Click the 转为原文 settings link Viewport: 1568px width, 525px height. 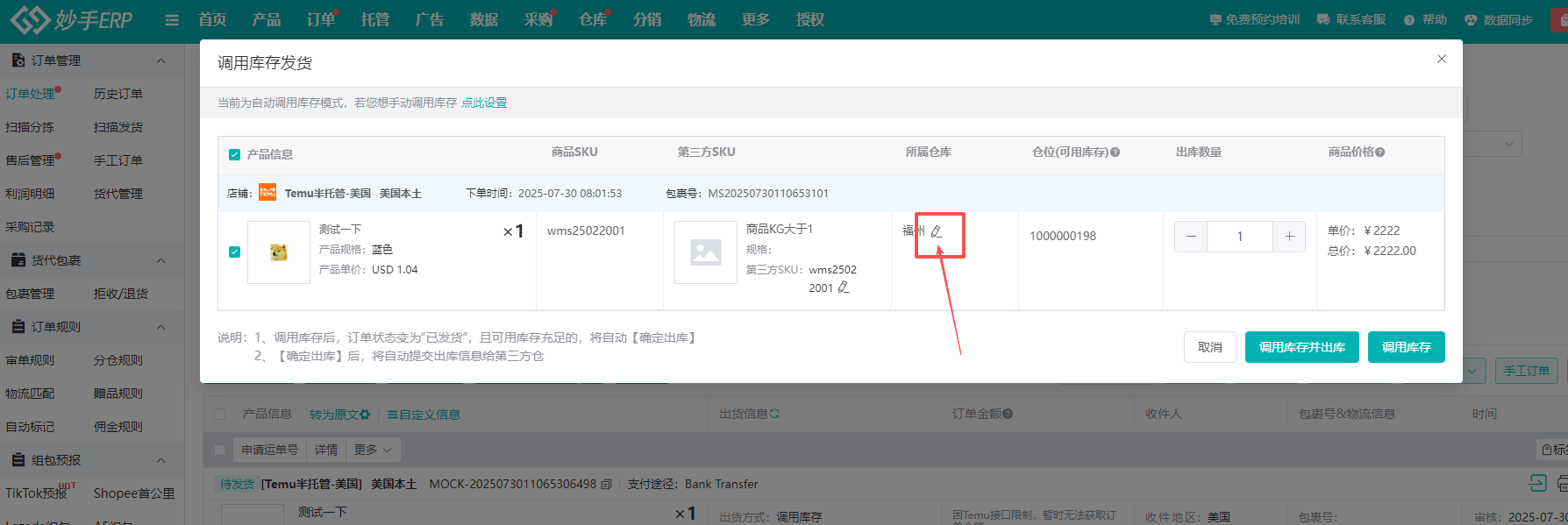point(339,415)
